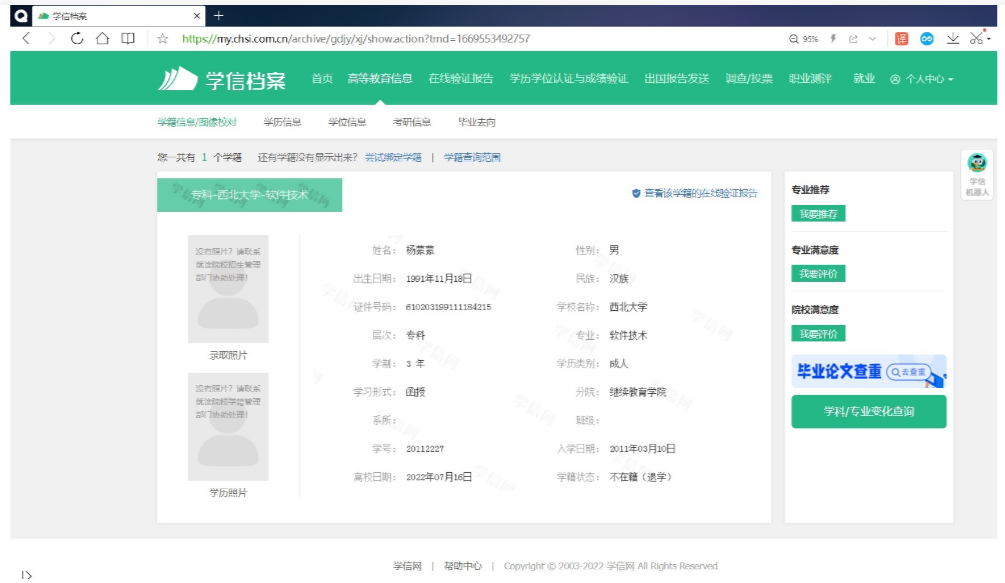Bookmark page with the star icon
The height and width of the screenshot is (583, 1005).
coord(163,38)
